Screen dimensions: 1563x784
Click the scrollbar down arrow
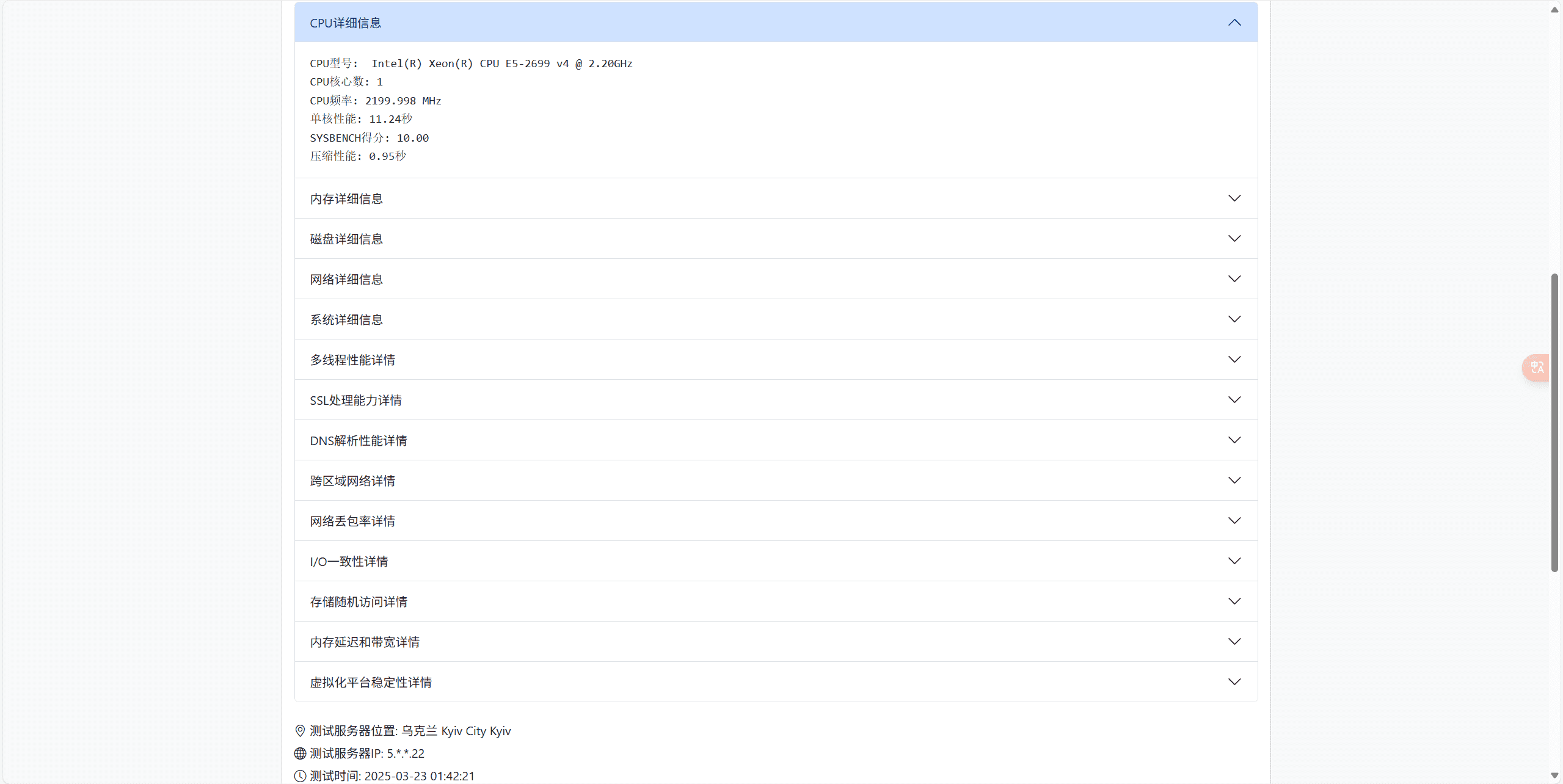pyautogui.click(x=1554, y=775)
